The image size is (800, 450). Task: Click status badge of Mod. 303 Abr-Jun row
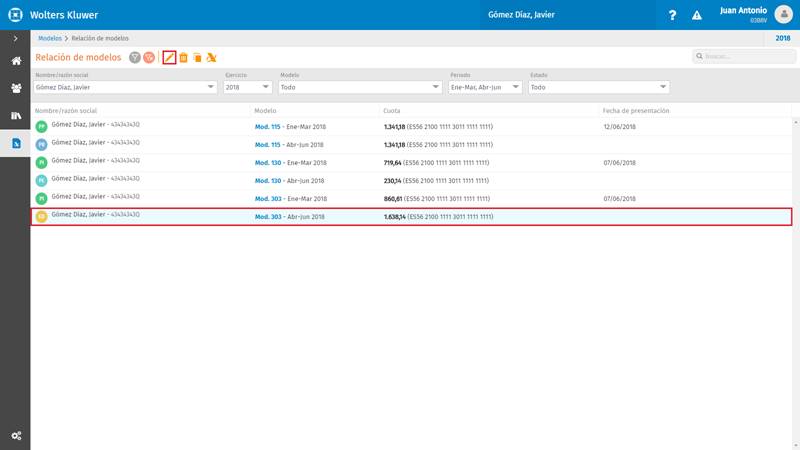(x=41, y=216)
